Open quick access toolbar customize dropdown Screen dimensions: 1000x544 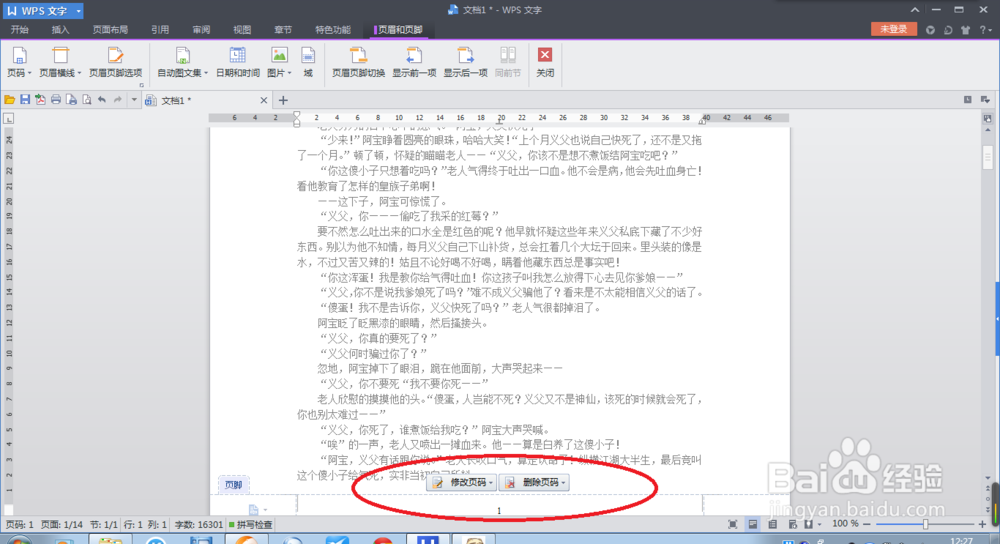point(134,100)
